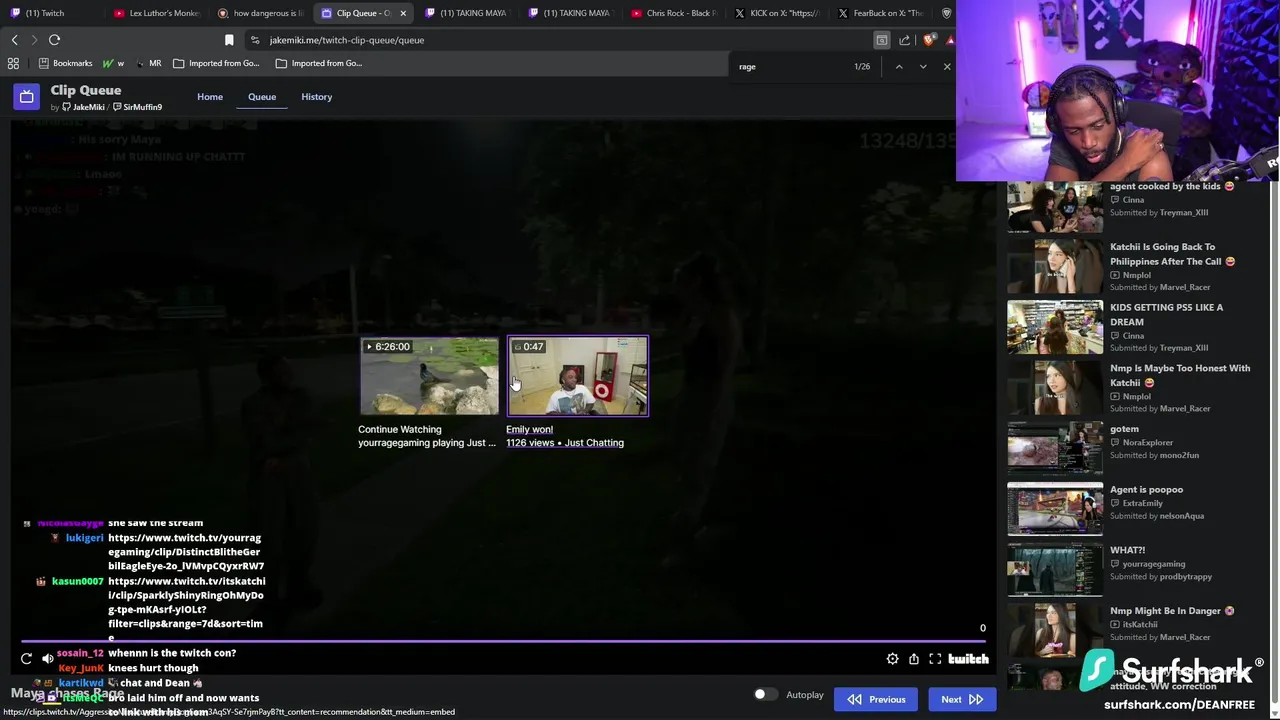Viewport: 1280px width, 720px height.
Task: Click the Previous button
Action: [876, 699]
